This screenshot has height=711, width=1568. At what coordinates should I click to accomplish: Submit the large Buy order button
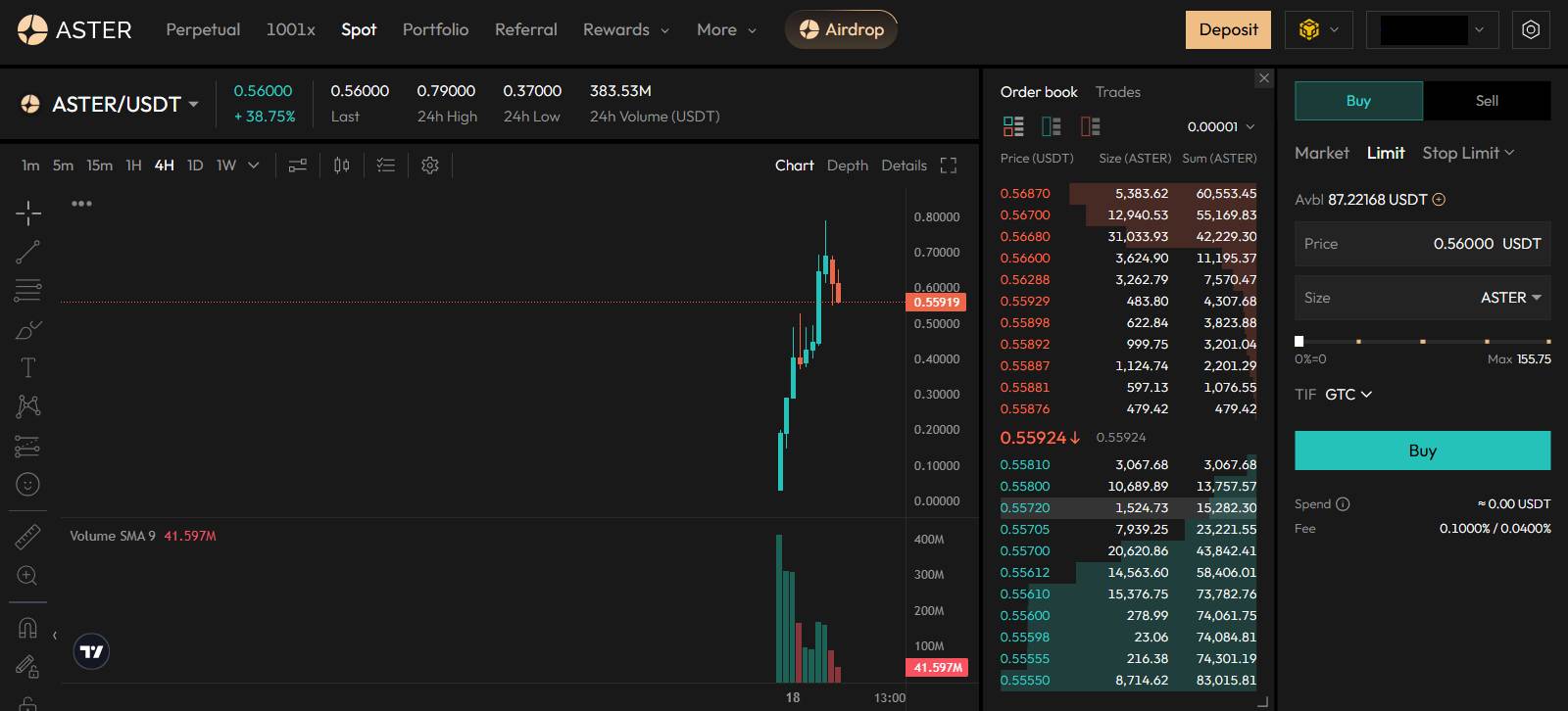(1423, 450)
